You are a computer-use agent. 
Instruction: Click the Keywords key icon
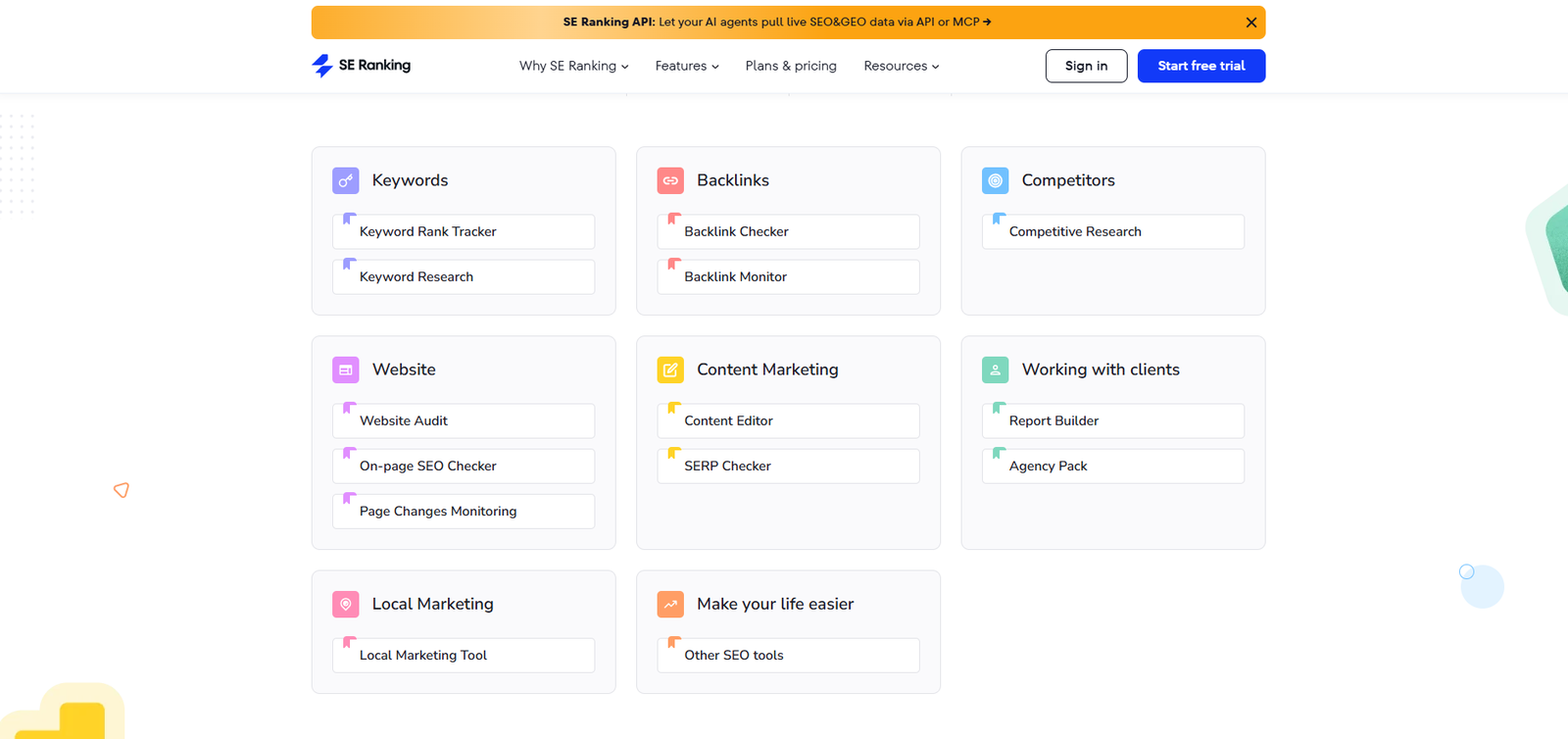click(x=346, y=180)
